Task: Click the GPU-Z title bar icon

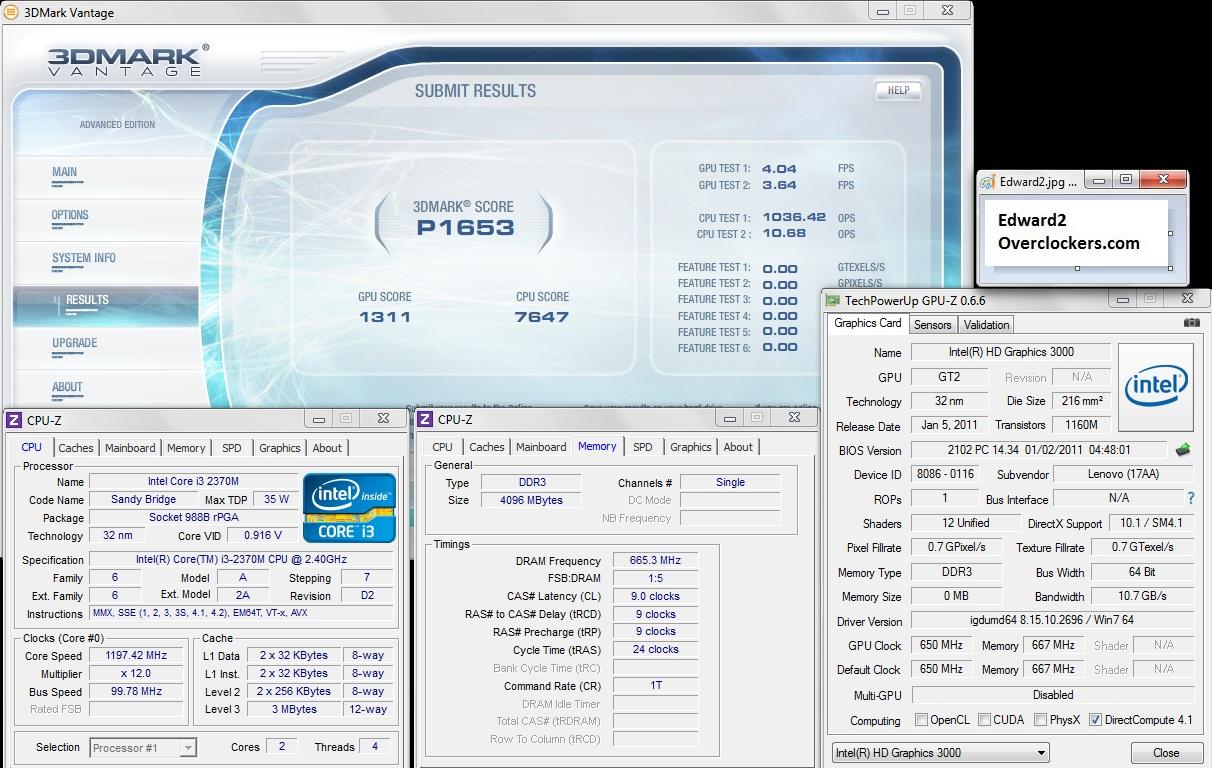Action: (x=833, y=300)
